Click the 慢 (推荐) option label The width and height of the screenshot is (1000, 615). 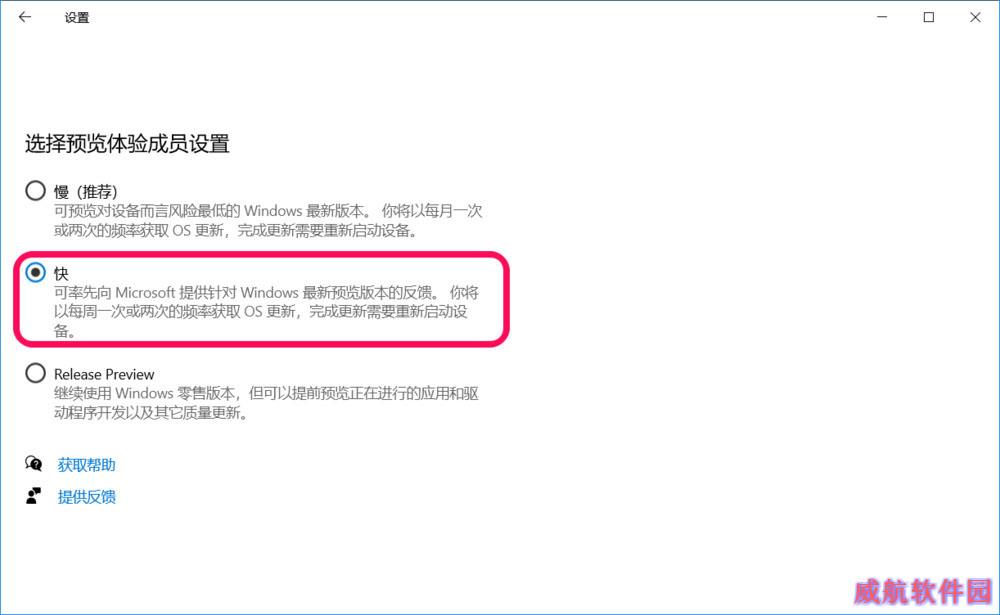tap(85, 191)
